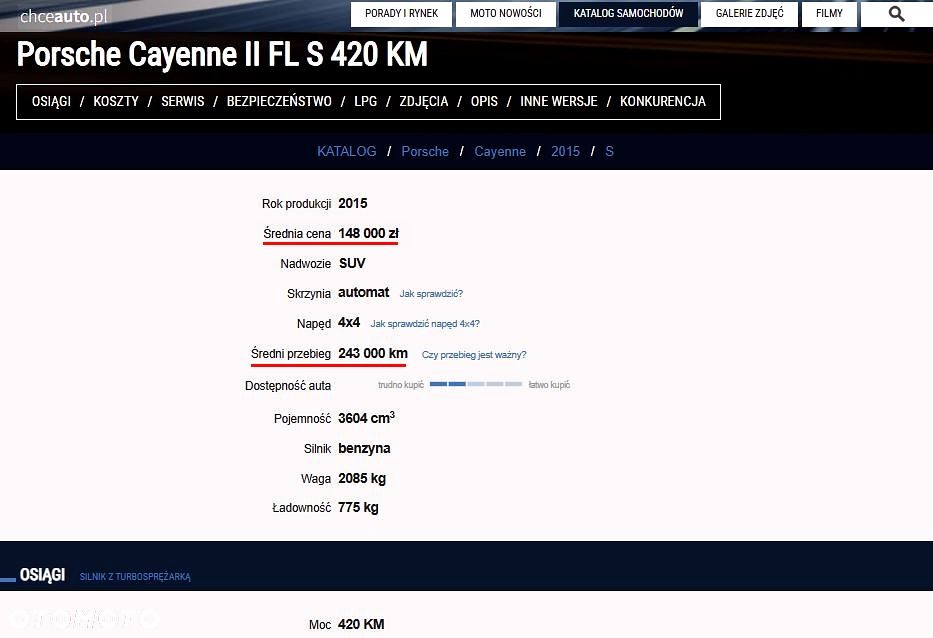
Task: Open the Jak sprawdzić? gearbox link
Action: (431, 293)
